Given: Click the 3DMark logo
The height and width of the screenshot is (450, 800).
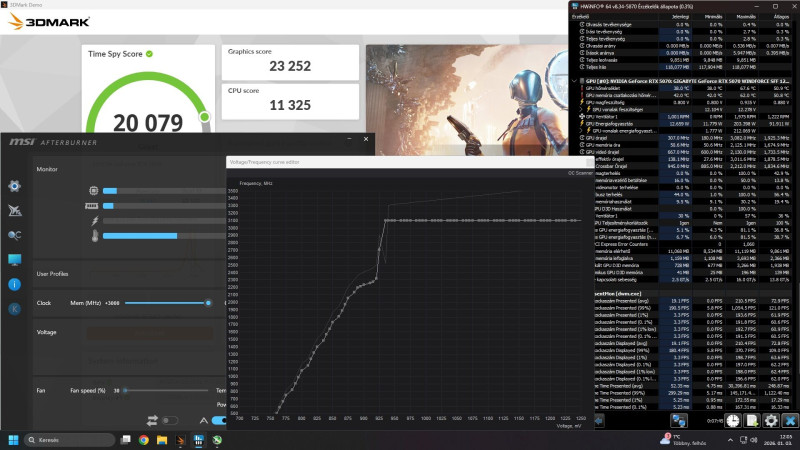Looking at the screenshot, I should [49, 22].
